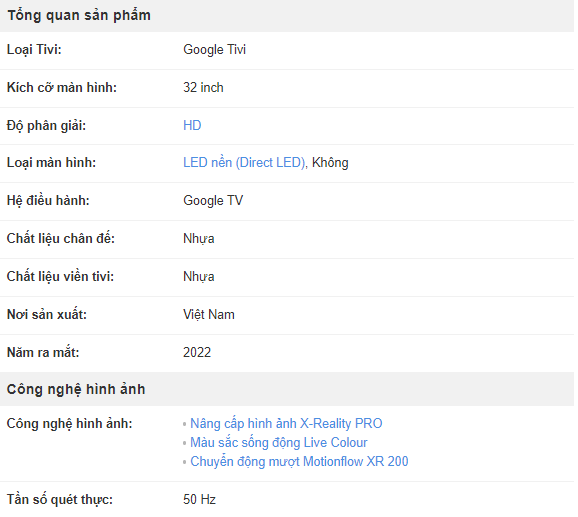Select the '50 Hz' value
Viewport: 578px width, 517px height.
click(x=199, y=499)
